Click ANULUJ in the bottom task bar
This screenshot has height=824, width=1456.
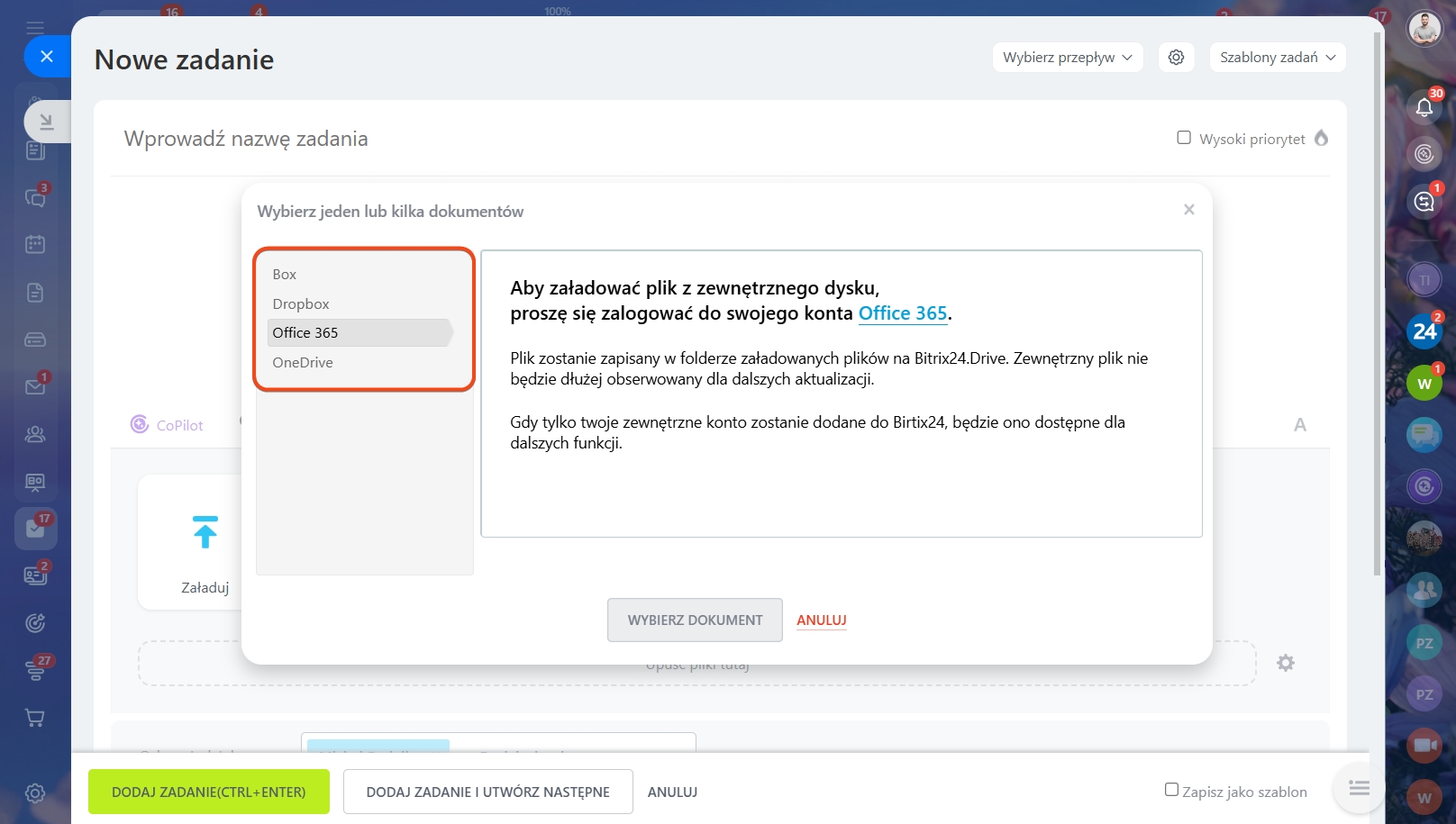pos(673,792)
